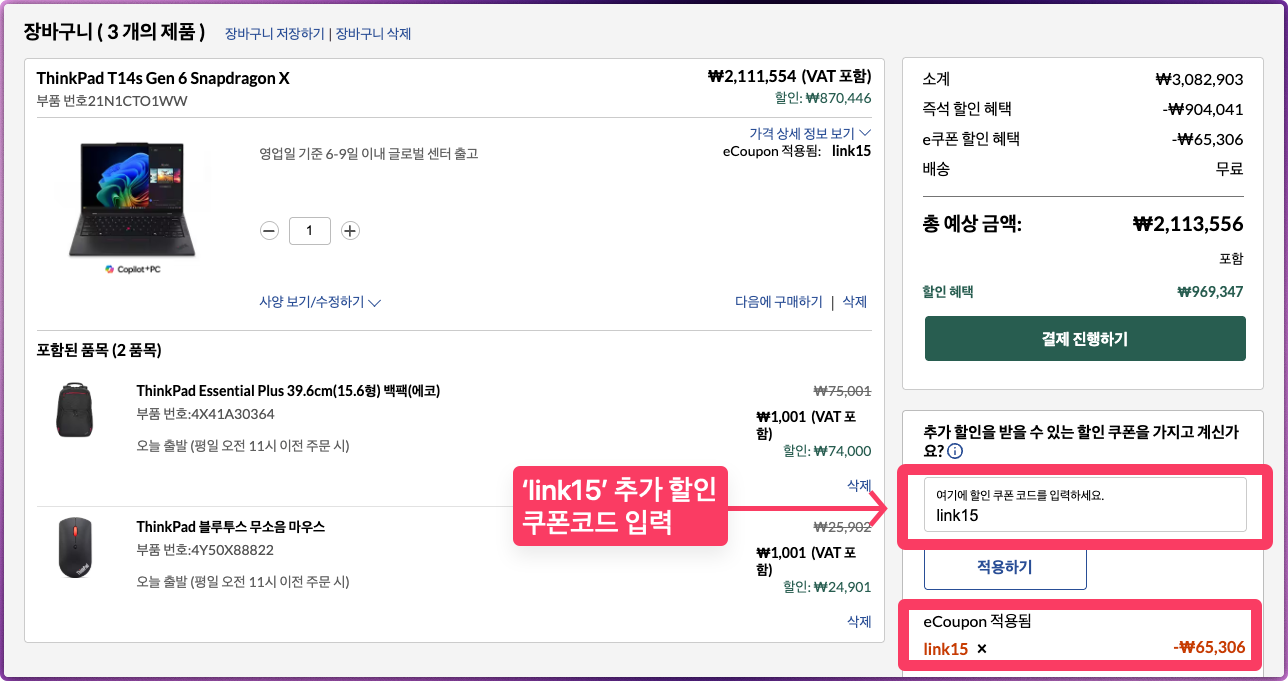The width and height of the screenshot is (1288, 681).
Task: Click 장바구니 삭제 link
Action: tap(373, 34)
